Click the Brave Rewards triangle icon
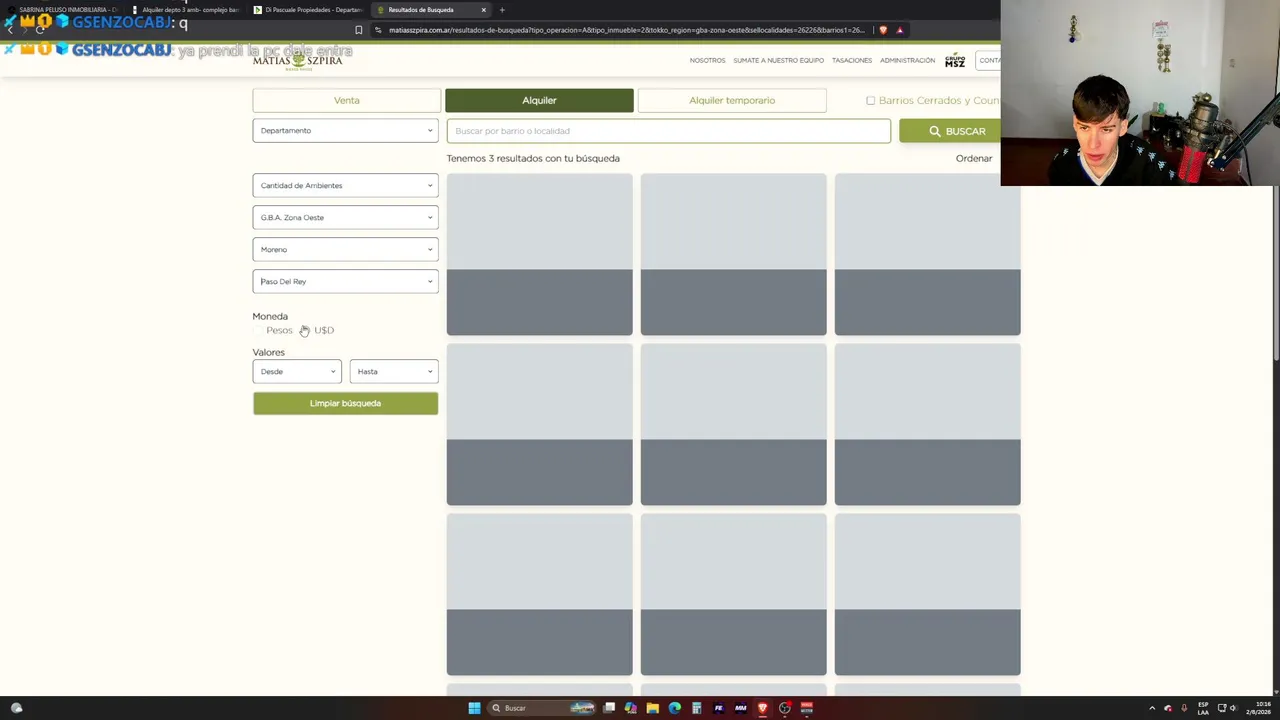The image size is (1280, 720). click(x=900, y=30)
